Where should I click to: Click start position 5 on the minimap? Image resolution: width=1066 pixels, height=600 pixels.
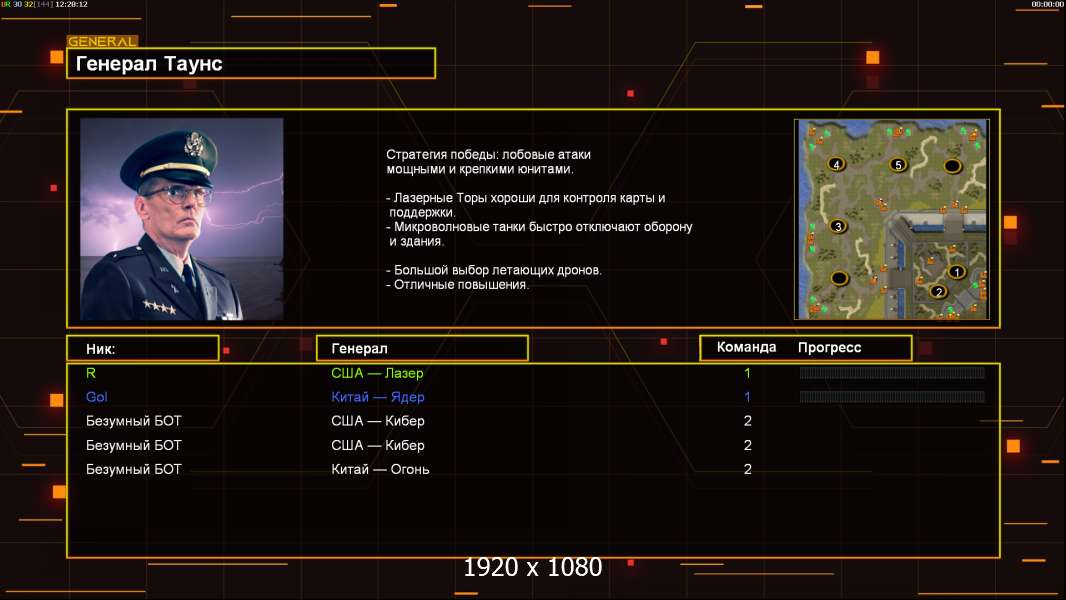click(898, 164)
